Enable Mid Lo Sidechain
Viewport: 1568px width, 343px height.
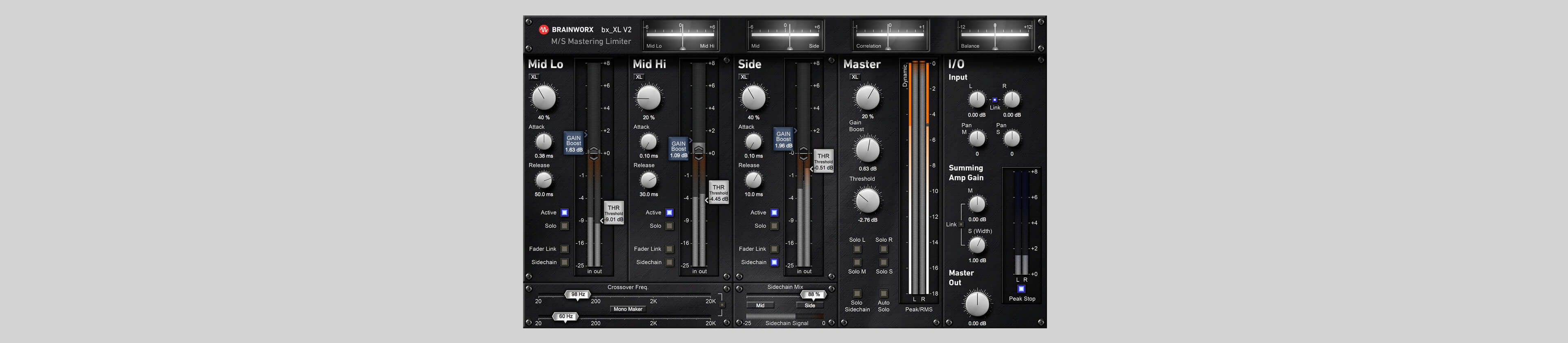click(564, 262)
